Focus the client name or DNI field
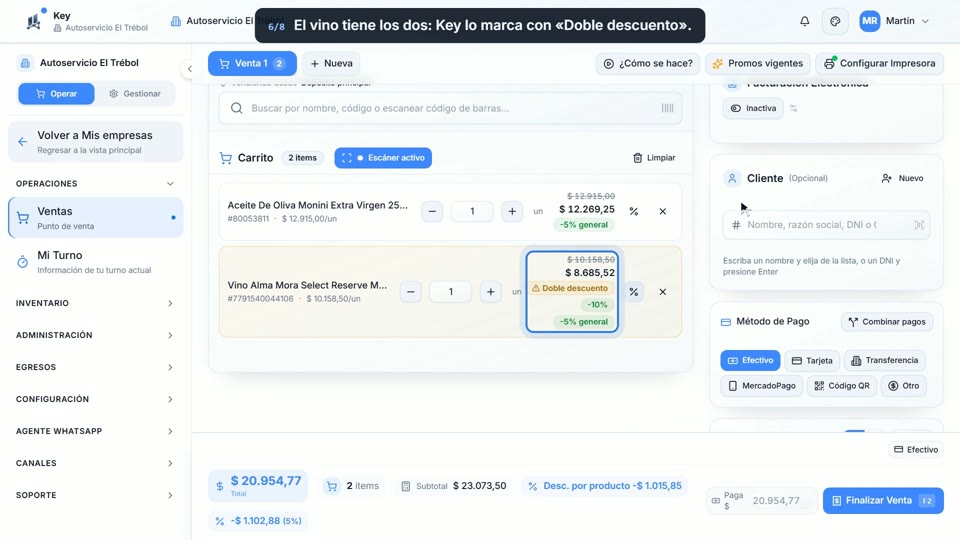 pyautogui.click(x=826, y=225)
